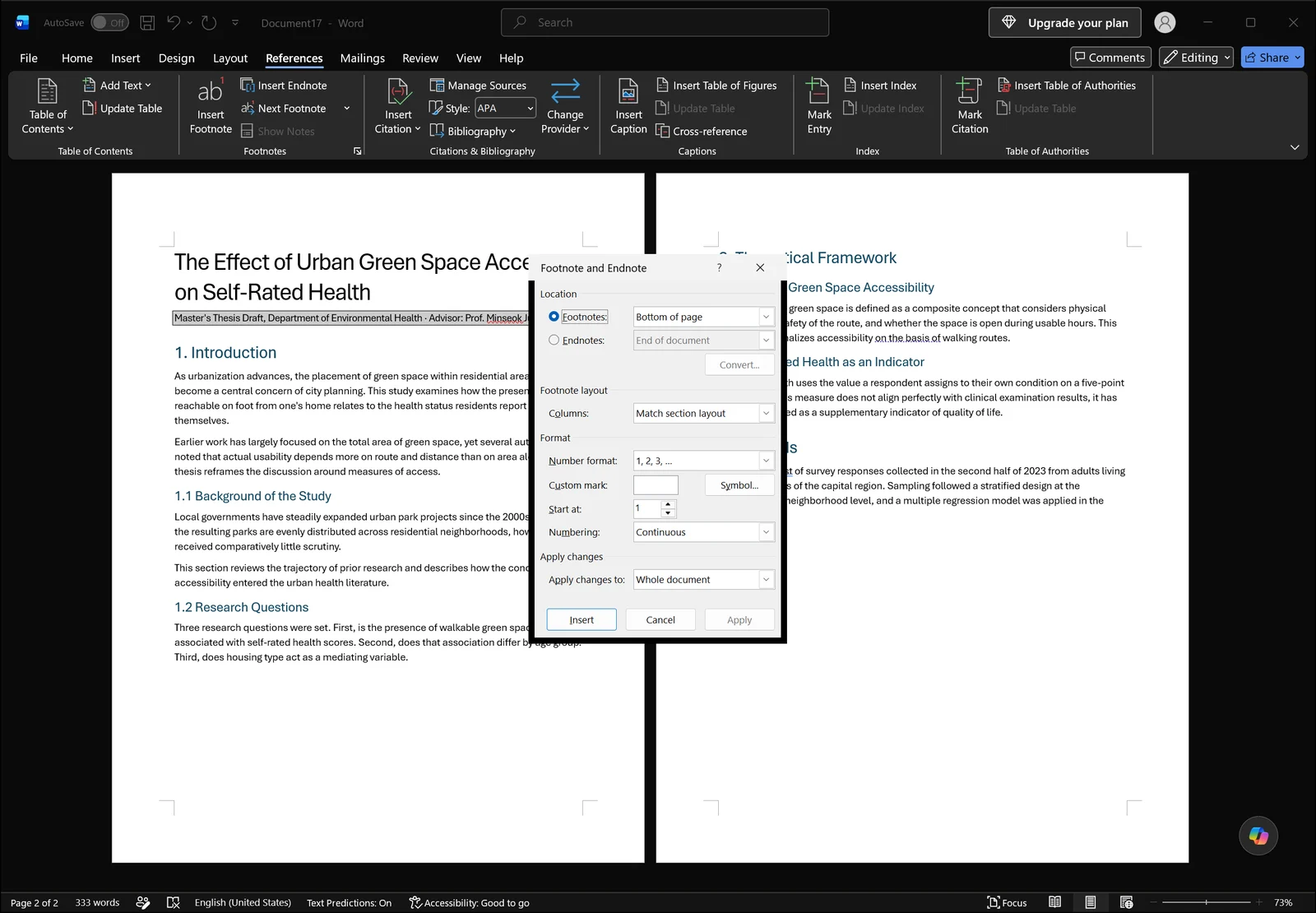The height and width of the screenshot is (913, 1316).
Task: Switch to the Layout tab
Action: pos(229,58)
